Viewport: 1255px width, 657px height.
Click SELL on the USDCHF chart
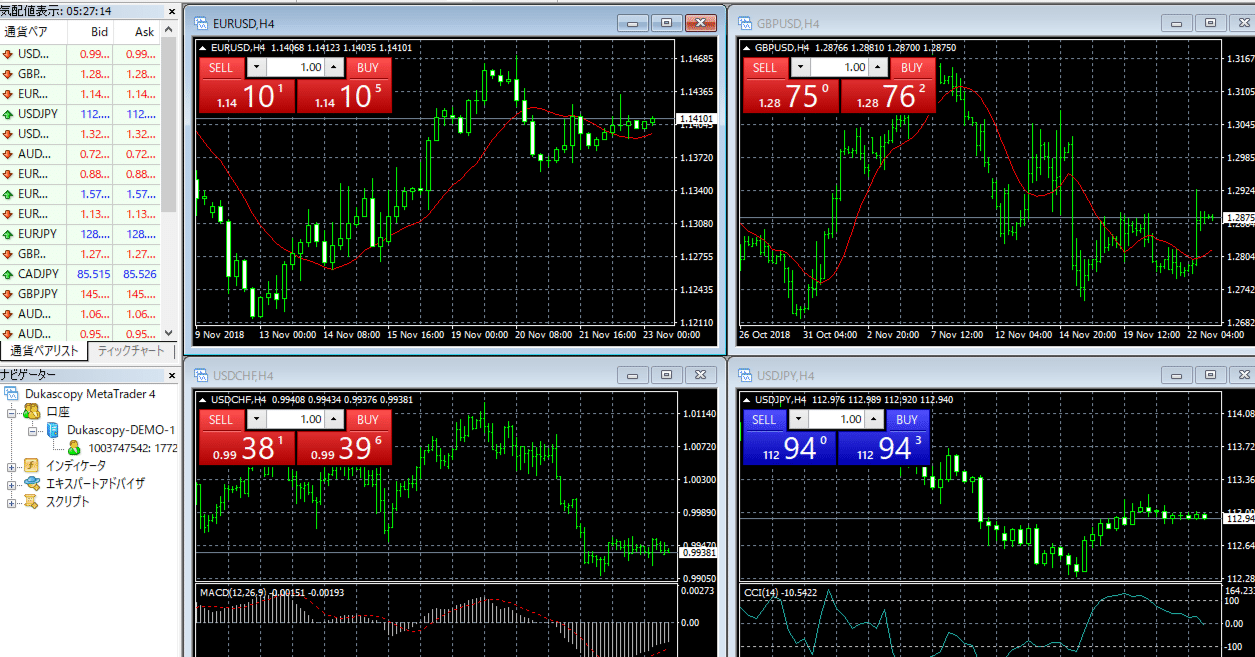tap(221, 420)
